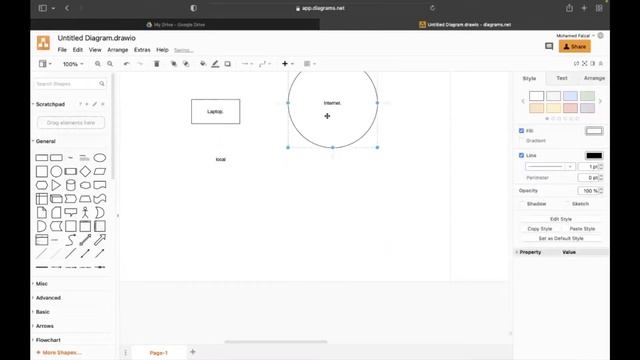Select the hexagon shape in General
This screenshot has width=640, height=360.
[x=42, y=185]
